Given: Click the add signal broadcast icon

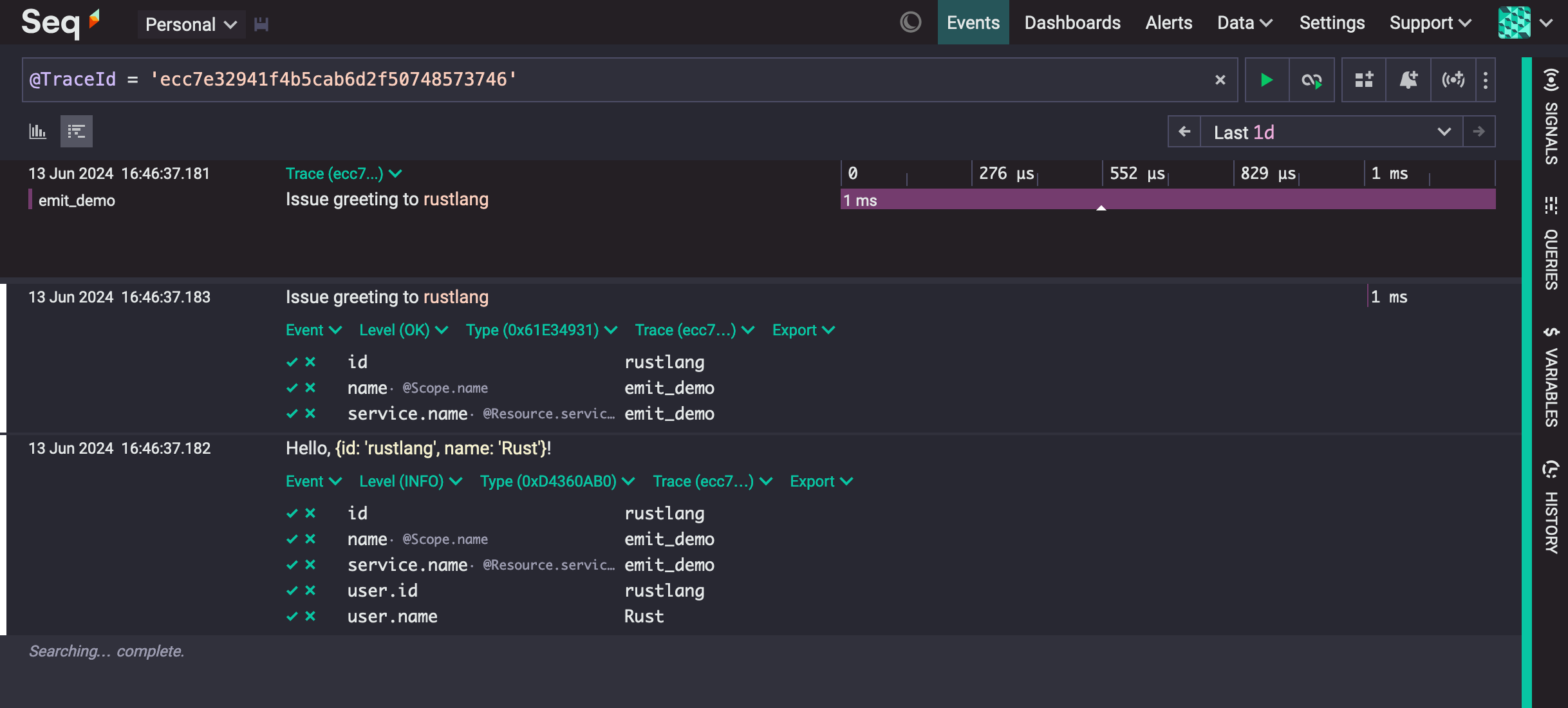Looking at the screenshot, I should [x=1453, y=80].
